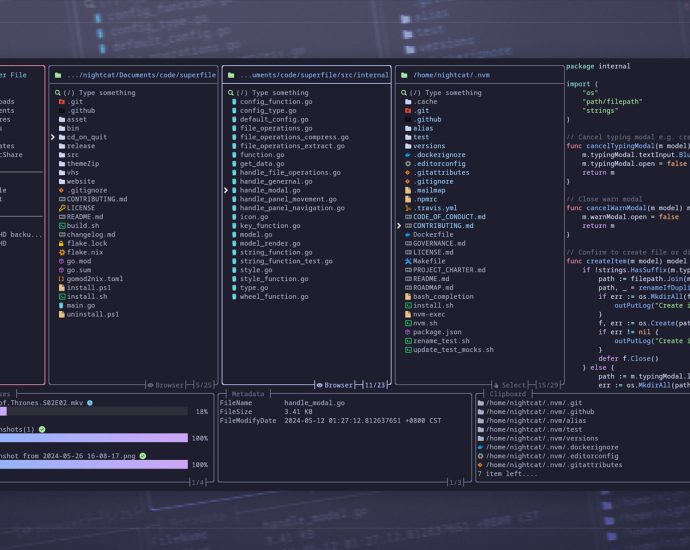Click the Browser mode label in middle panel
Screen dimensions: 690x550
coord(338,385)
